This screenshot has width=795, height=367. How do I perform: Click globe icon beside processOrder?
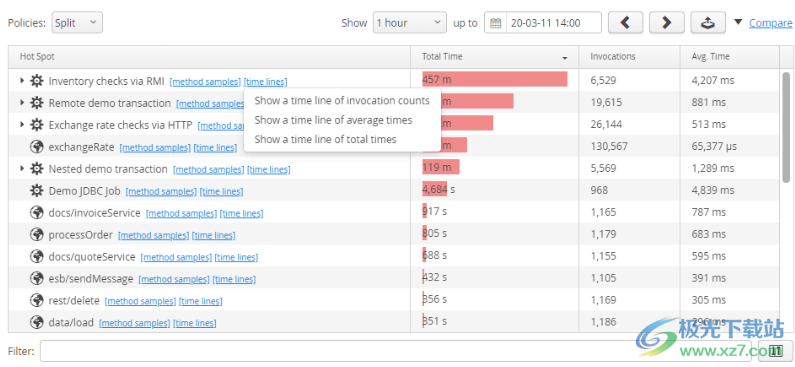tap(36, 235)
